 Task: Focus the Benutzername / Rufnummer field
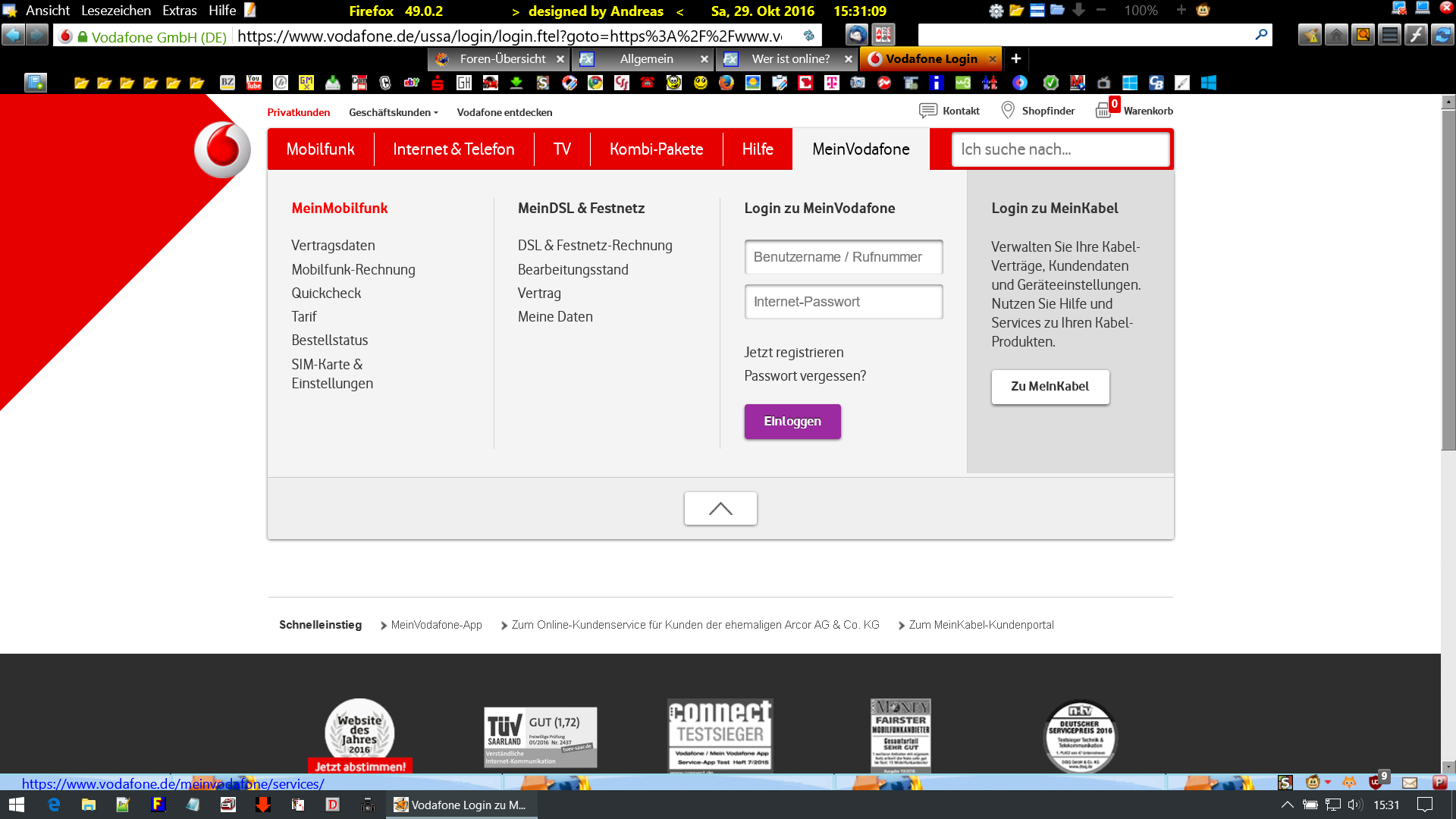[x=843, y=257]
